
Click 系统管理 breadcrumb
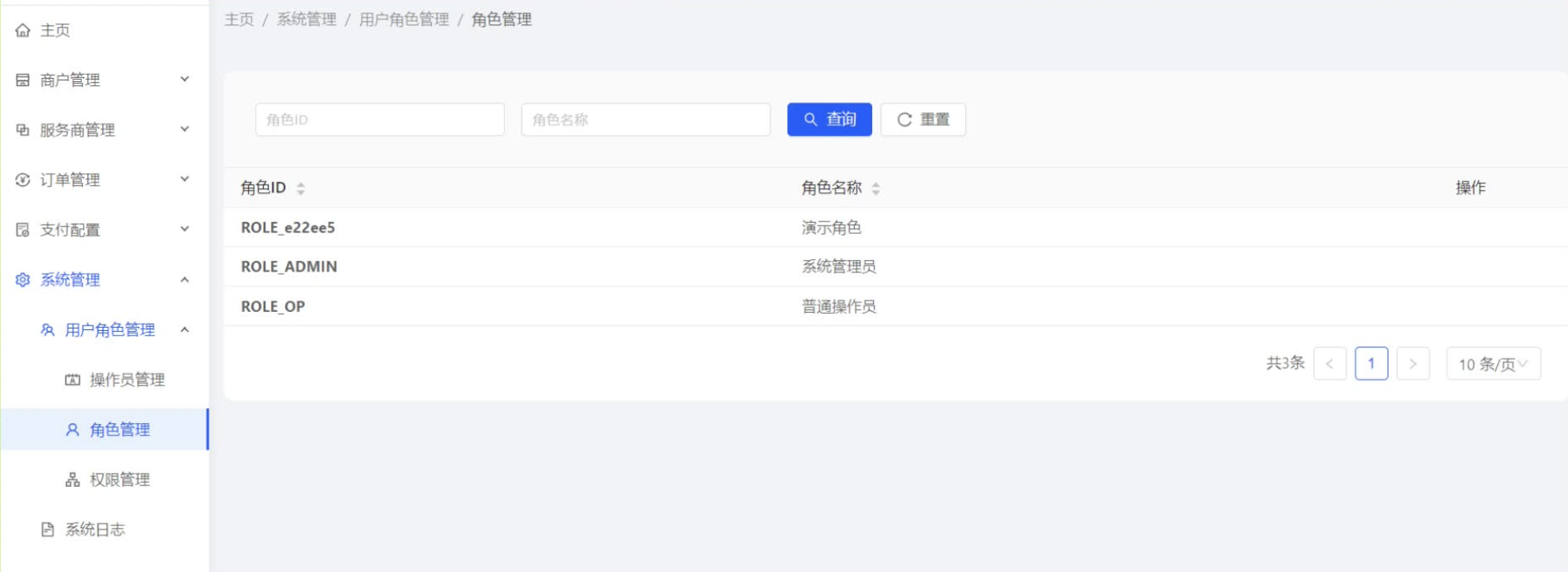[307, 20]
